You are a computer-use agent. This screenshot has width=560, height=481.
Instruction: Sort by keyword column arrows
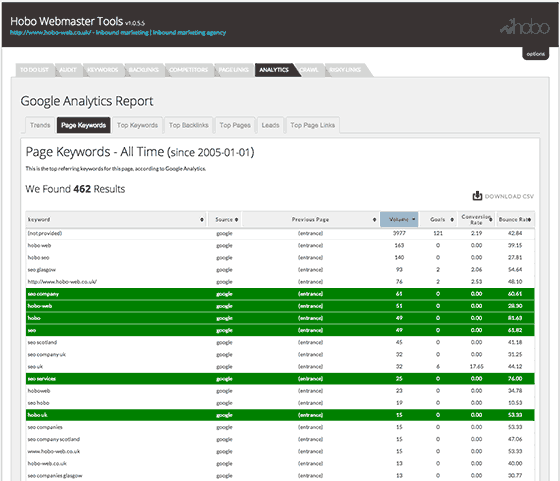(202, 220)
